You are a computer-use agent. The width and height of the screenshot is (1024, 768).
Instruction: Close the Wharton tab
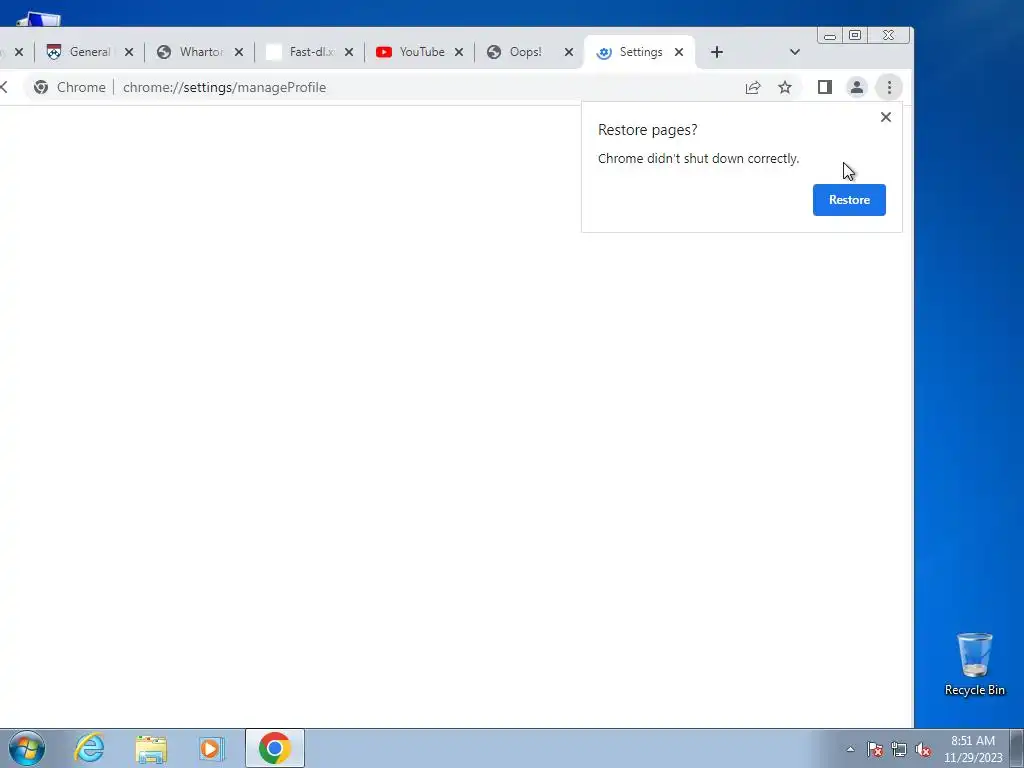[239, 52]
